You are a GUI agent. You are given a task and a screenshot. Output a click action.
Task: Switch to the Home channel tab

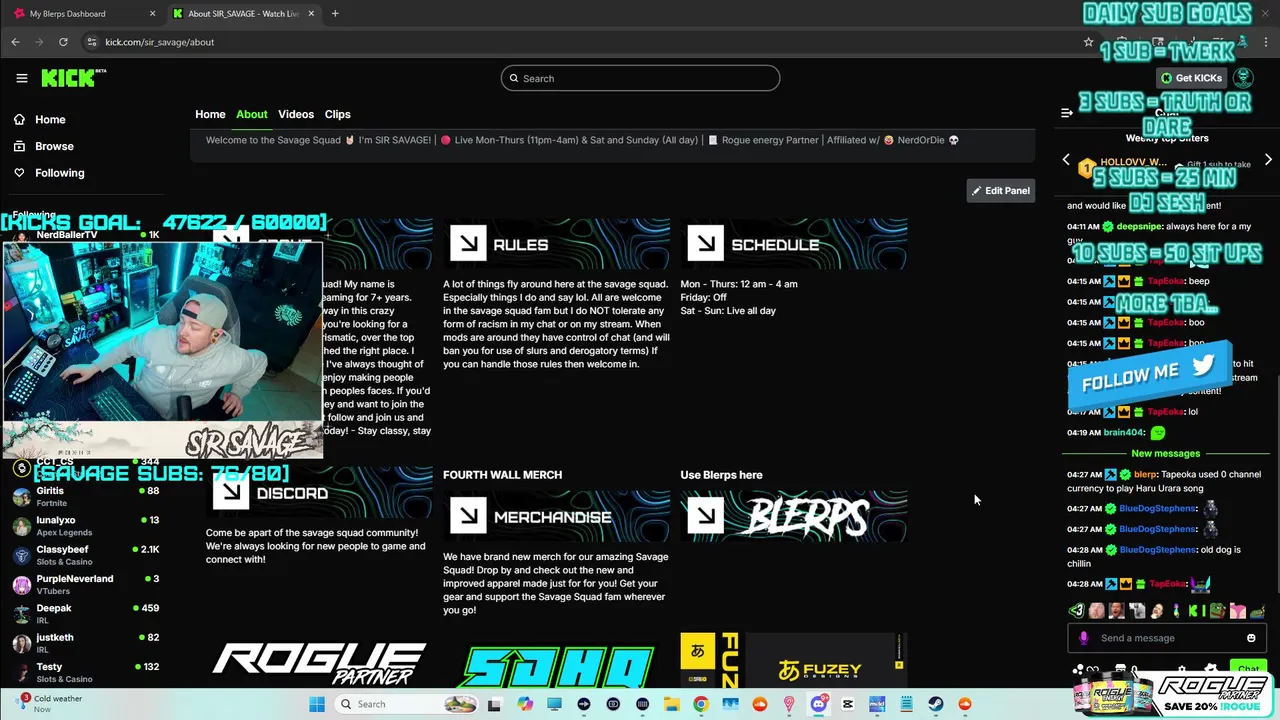pyautogui.click(x=210, y=114)
